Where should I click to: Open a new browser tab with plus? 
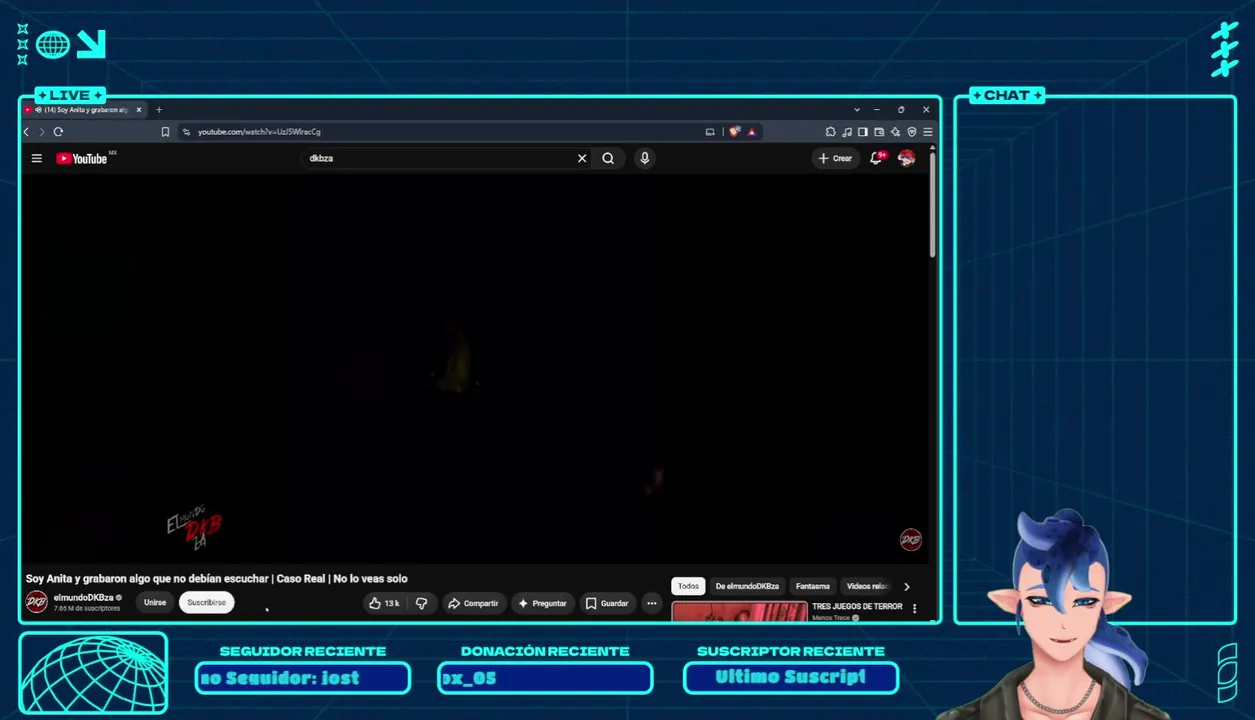click(159, 110)
